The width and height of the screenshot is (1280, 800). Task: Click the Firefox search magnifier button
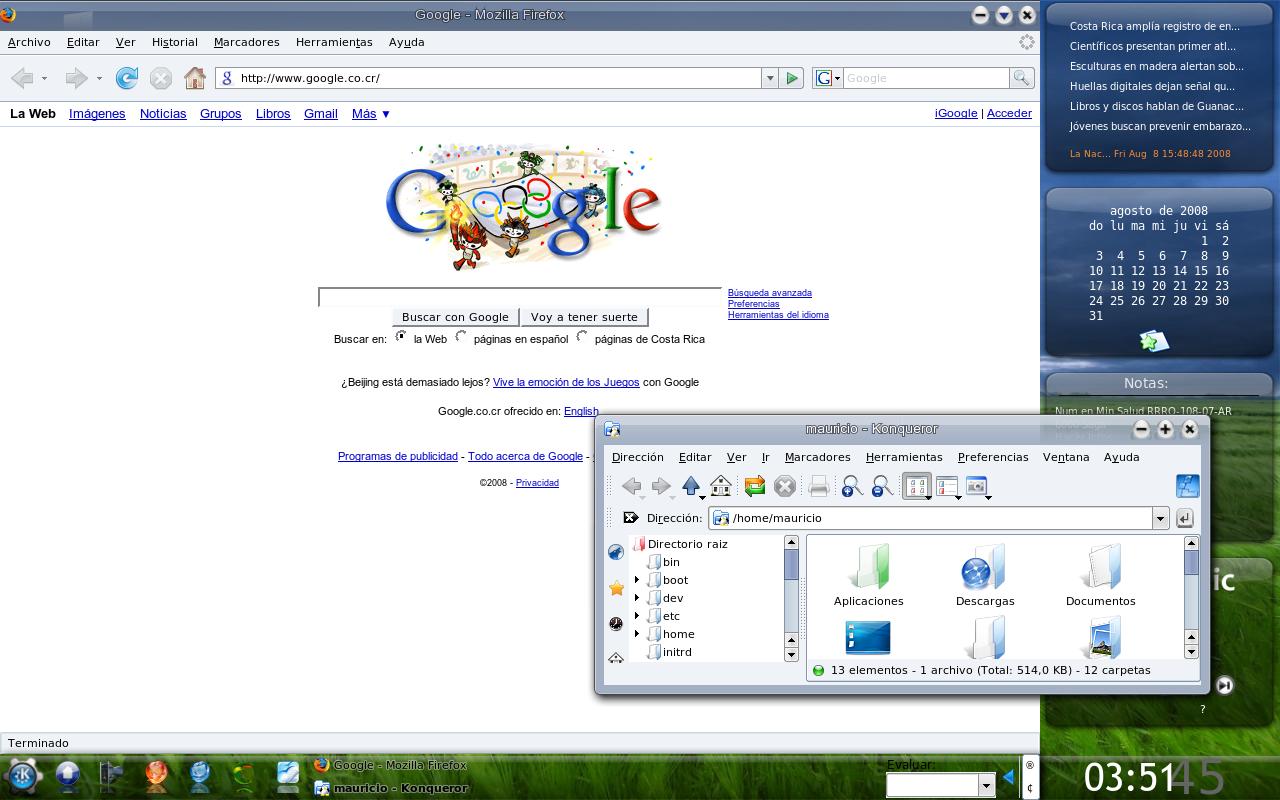click(x=1021, y=78)
